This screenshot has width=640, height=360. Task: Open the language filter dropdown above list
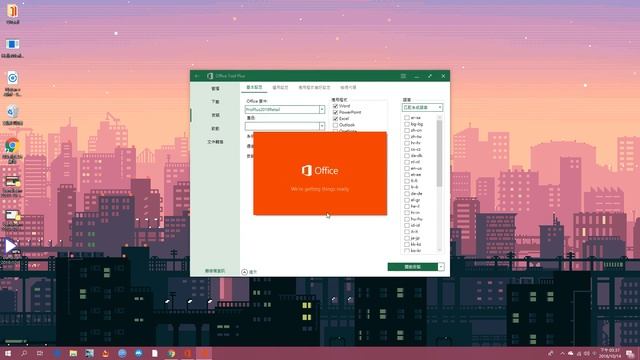pyautogui.click(x=422, y=107)
